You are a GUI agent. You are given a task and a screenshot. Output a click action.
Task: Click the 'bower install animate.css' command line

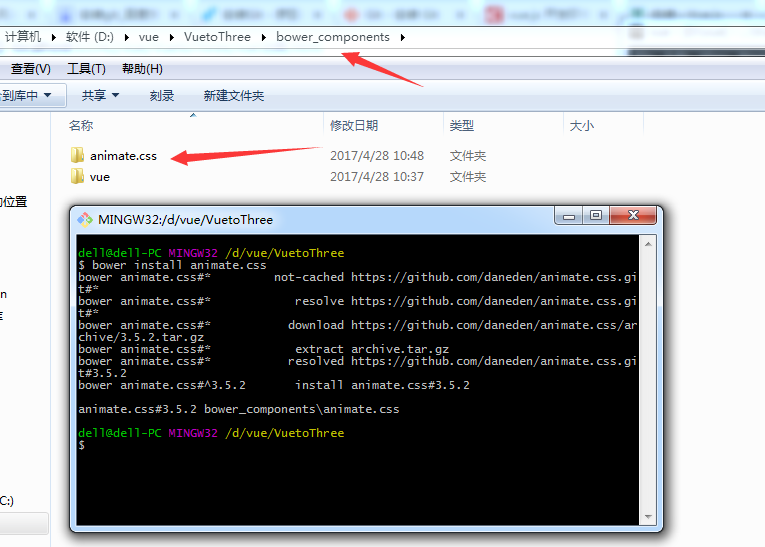pos(172,265)
